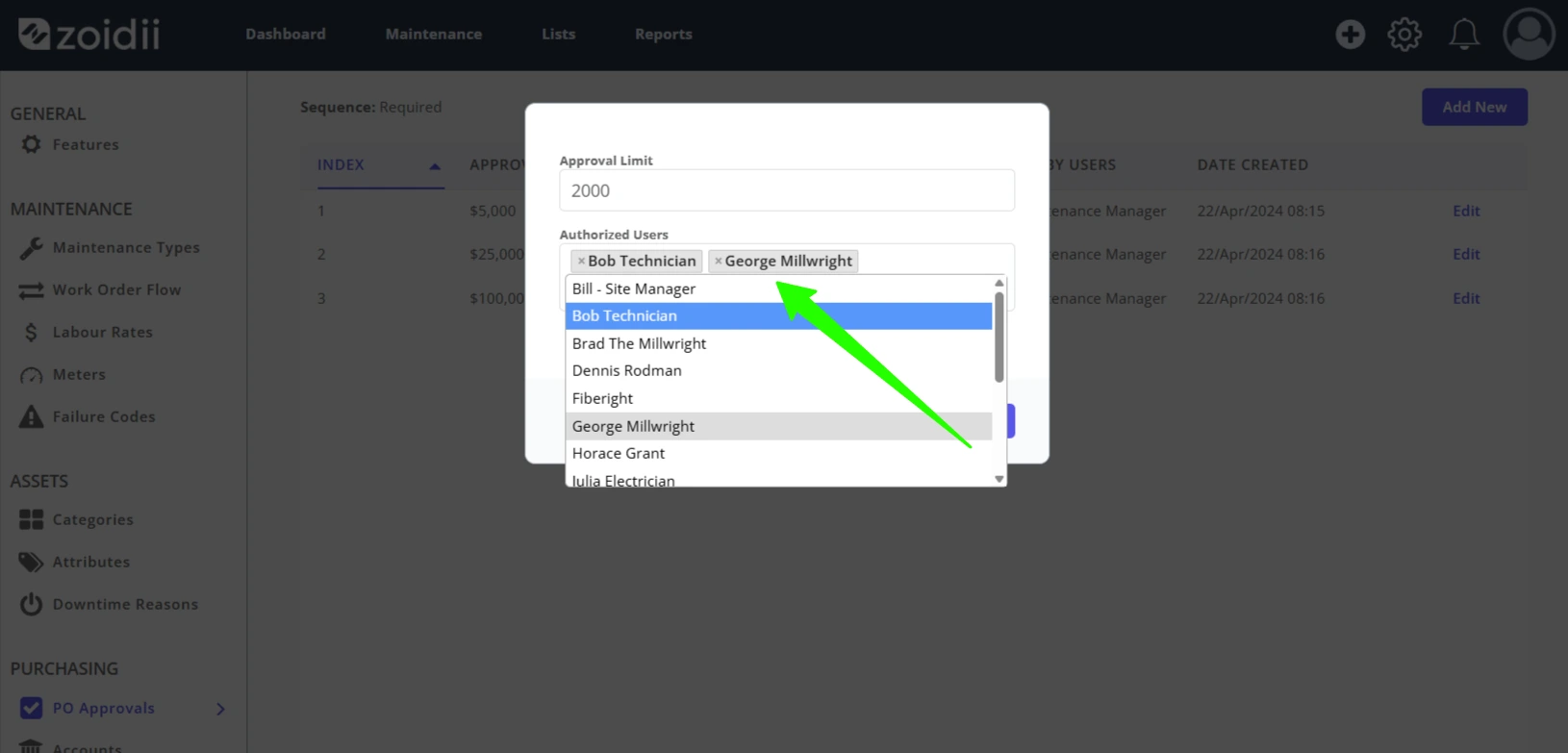Select Julia Electrician from the list
The height and width of the screenshot is (753, 1568).
click(x=778, y=479)
